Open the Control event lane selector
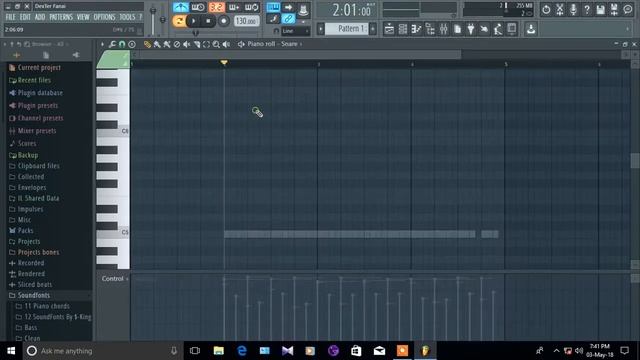Viewport: 640px width, 360px height. click(115, 279)
